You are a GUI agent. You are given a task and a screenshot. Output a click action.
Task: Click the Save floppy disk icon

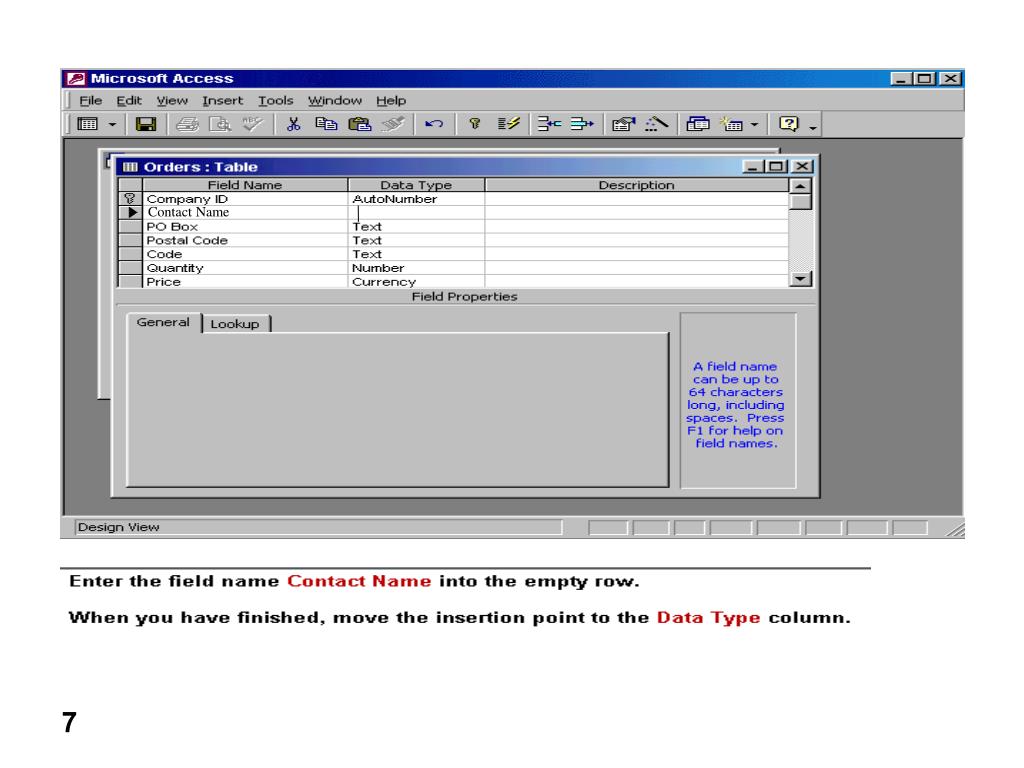pyautogui.click(x=146, y=123)
